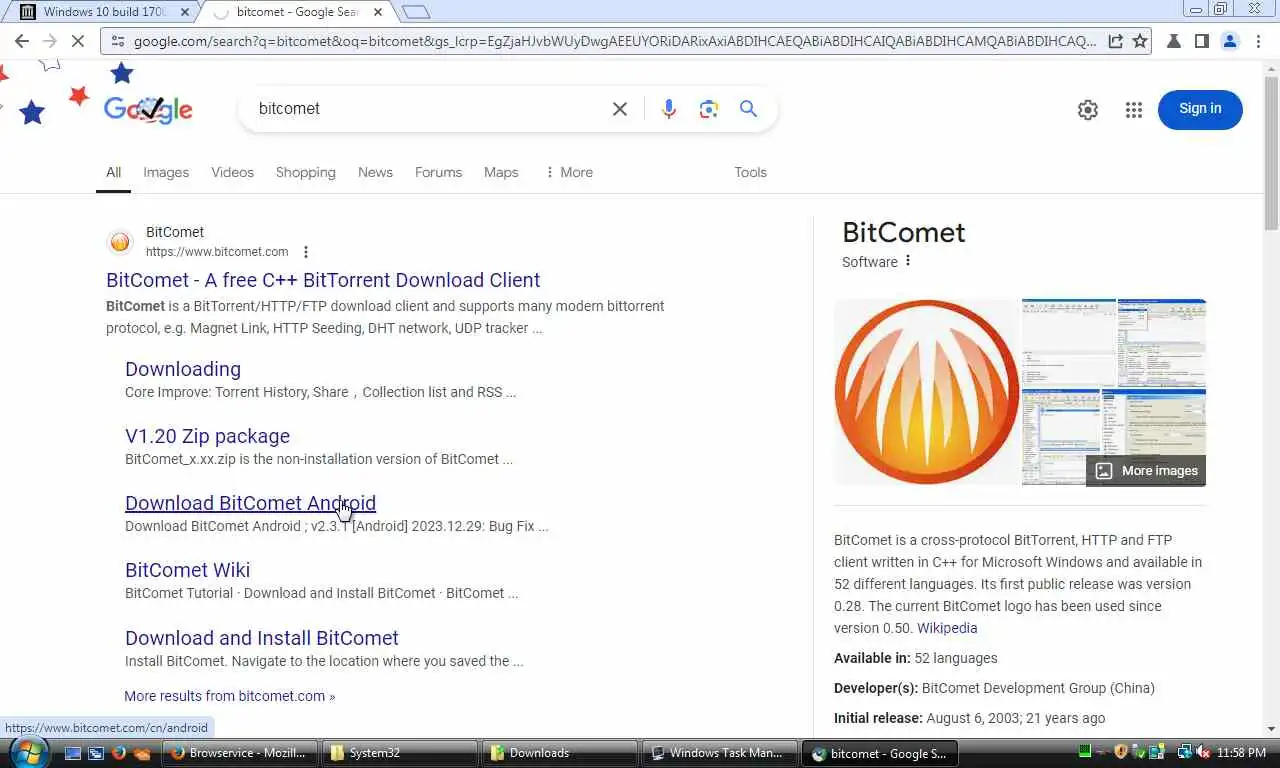Bookmark this page with the star icon
The image size is (1280, 768).
1140,41
